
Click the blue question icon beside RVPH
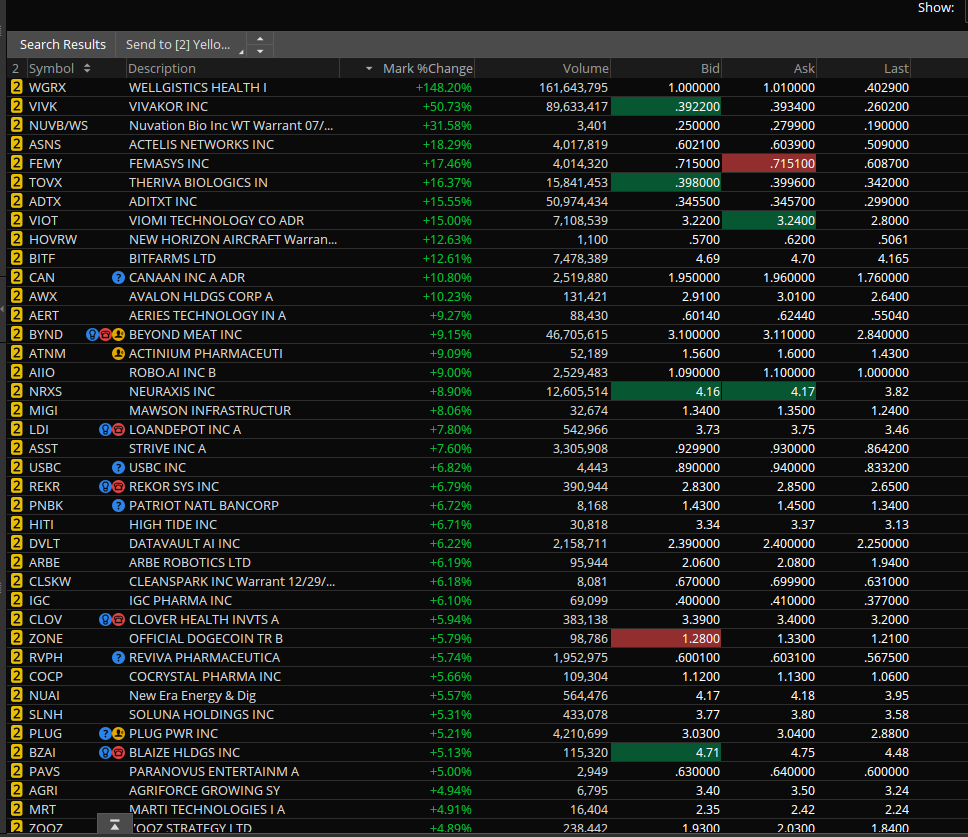click(119, 658)
